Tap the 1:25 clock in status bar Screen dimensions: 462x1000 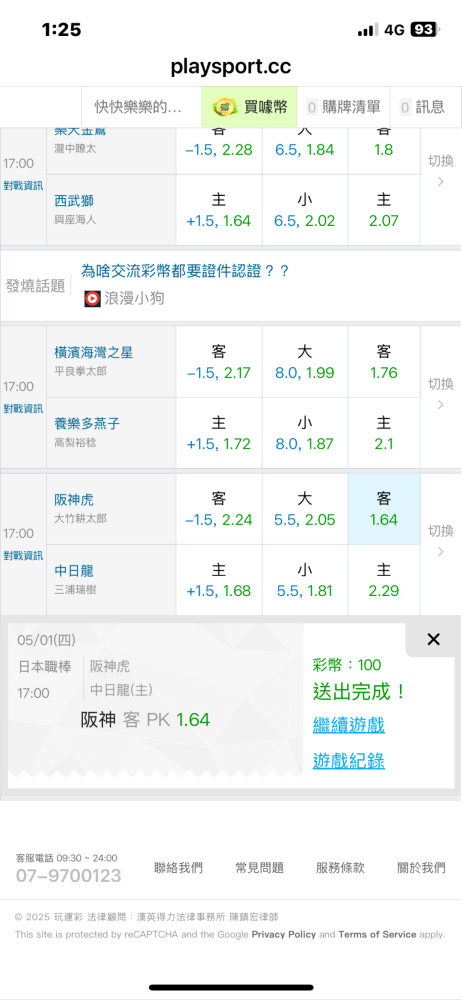coord(61,29)
